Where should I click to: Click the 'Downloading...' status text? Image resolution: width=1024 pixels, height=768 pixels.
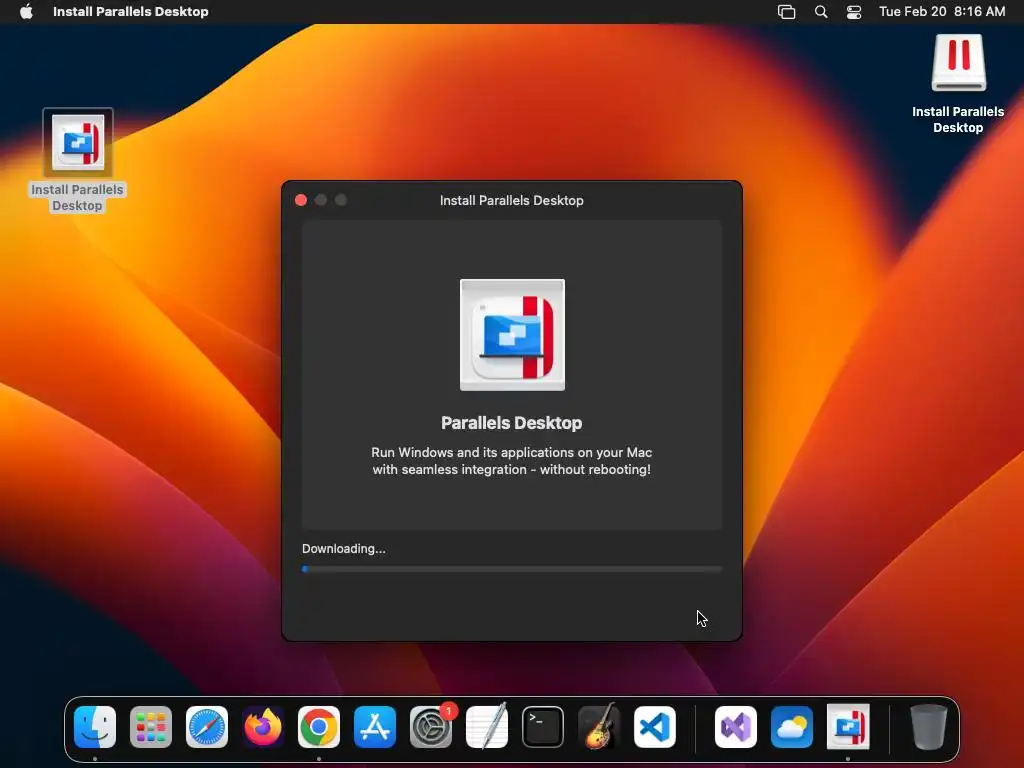coord(344,549)
